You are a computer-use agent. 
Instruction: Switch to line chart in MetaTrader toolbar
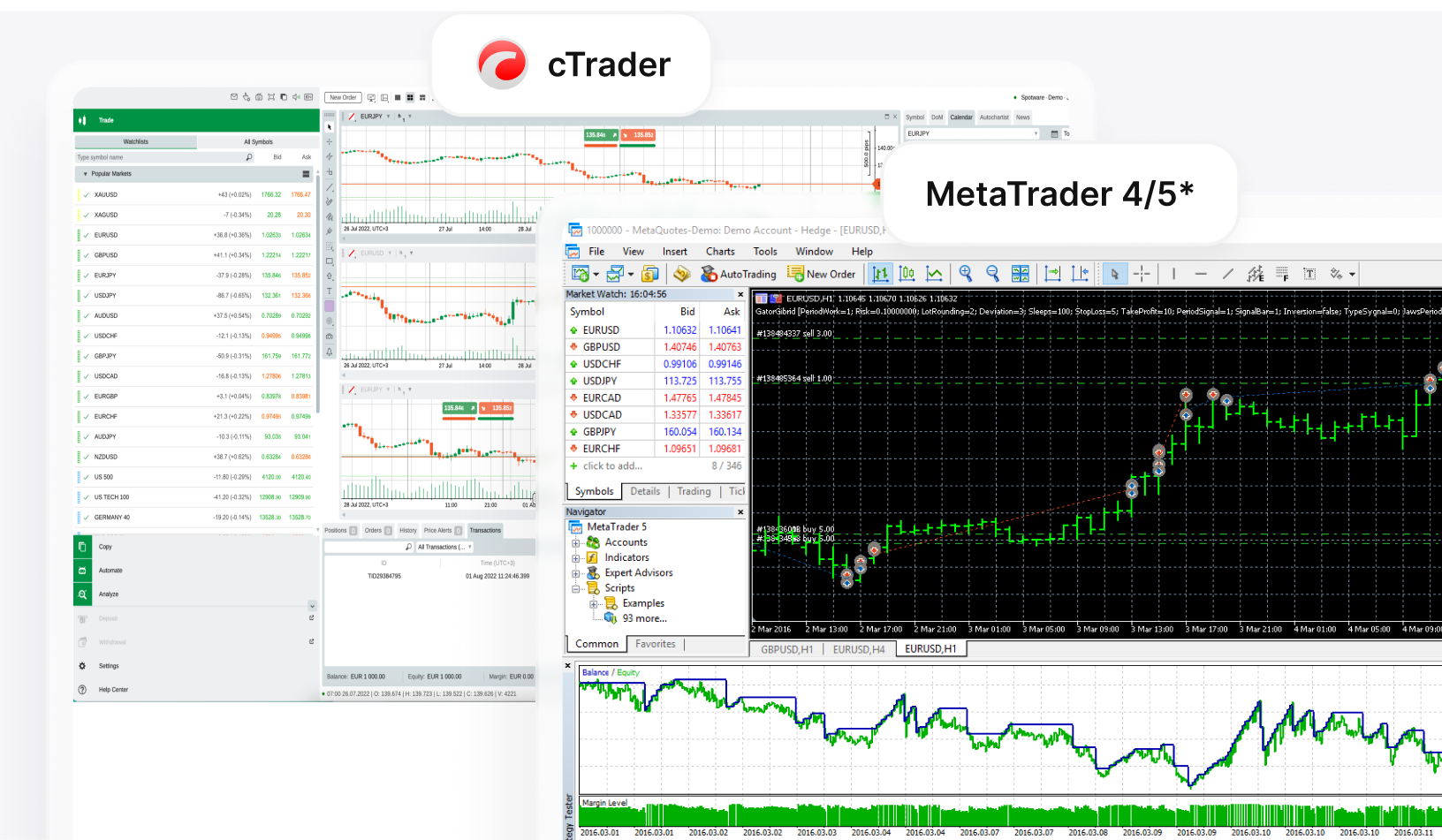point(934,274)
